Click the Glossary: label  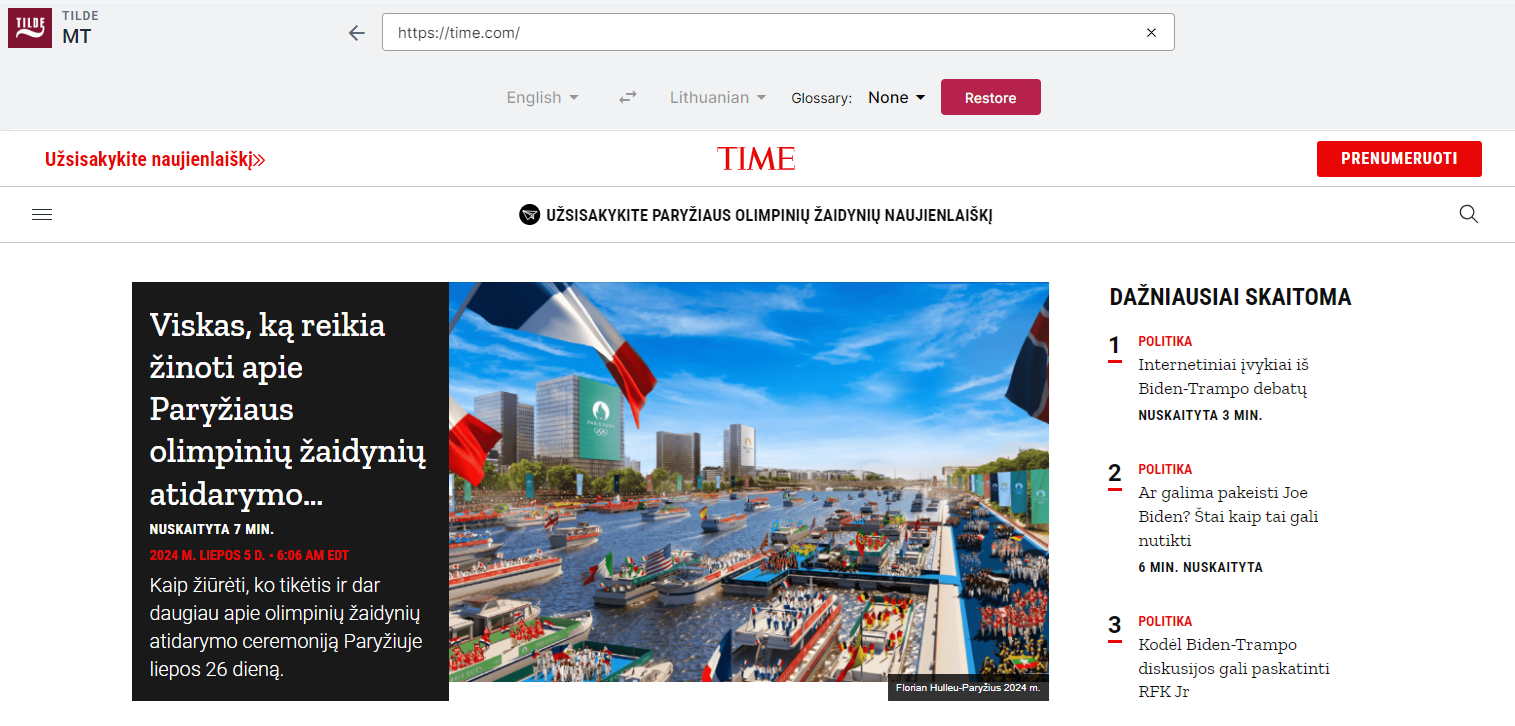821,98
